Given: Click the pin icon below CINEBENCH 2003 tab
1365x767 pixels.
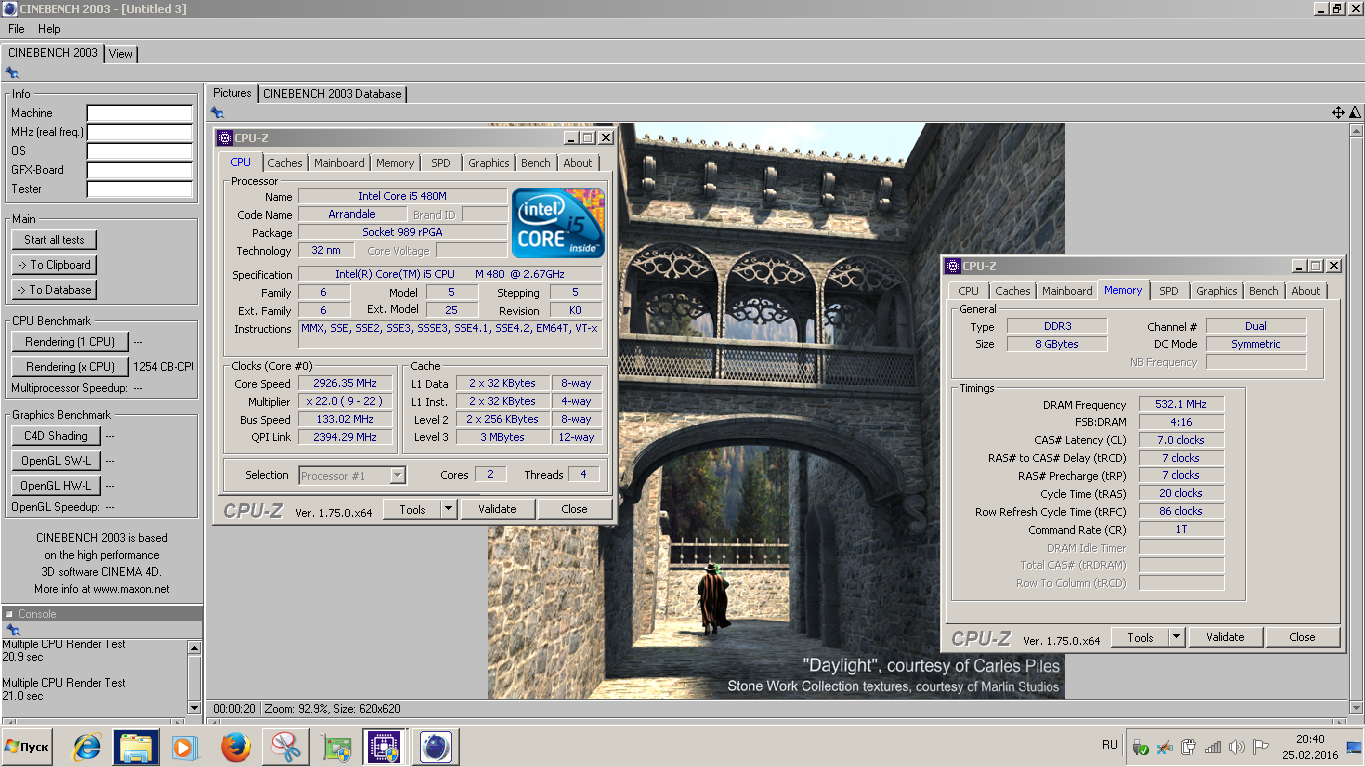Looking at the screenshot, I should click(x=12, y=72).
